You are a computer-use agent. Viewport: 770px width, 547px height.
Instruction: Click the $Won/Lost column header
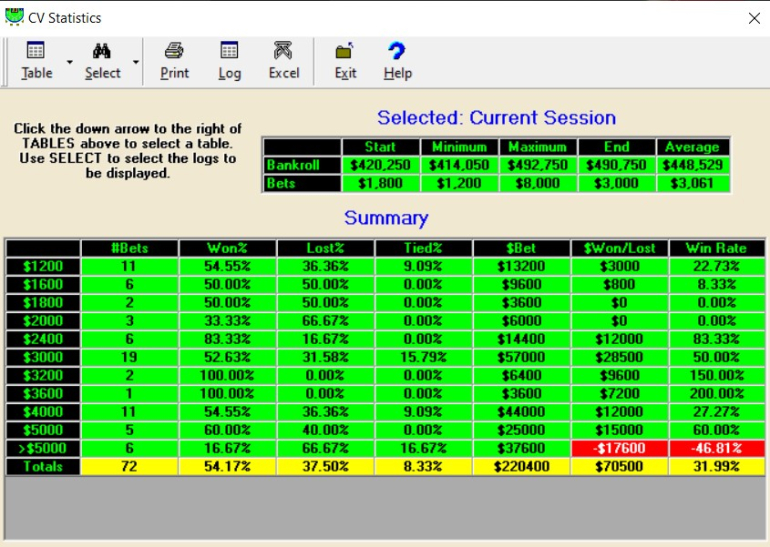pyautogui.click(x=617, y=248)
